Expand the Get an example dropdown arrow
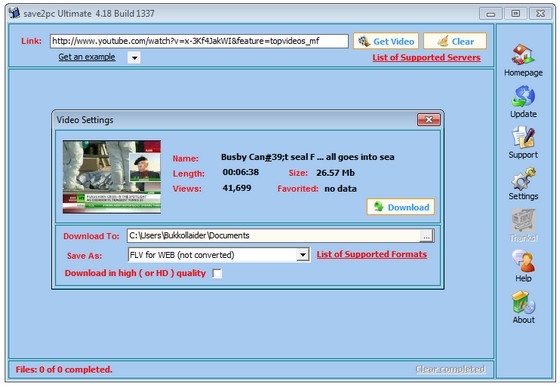 (134, 57)
